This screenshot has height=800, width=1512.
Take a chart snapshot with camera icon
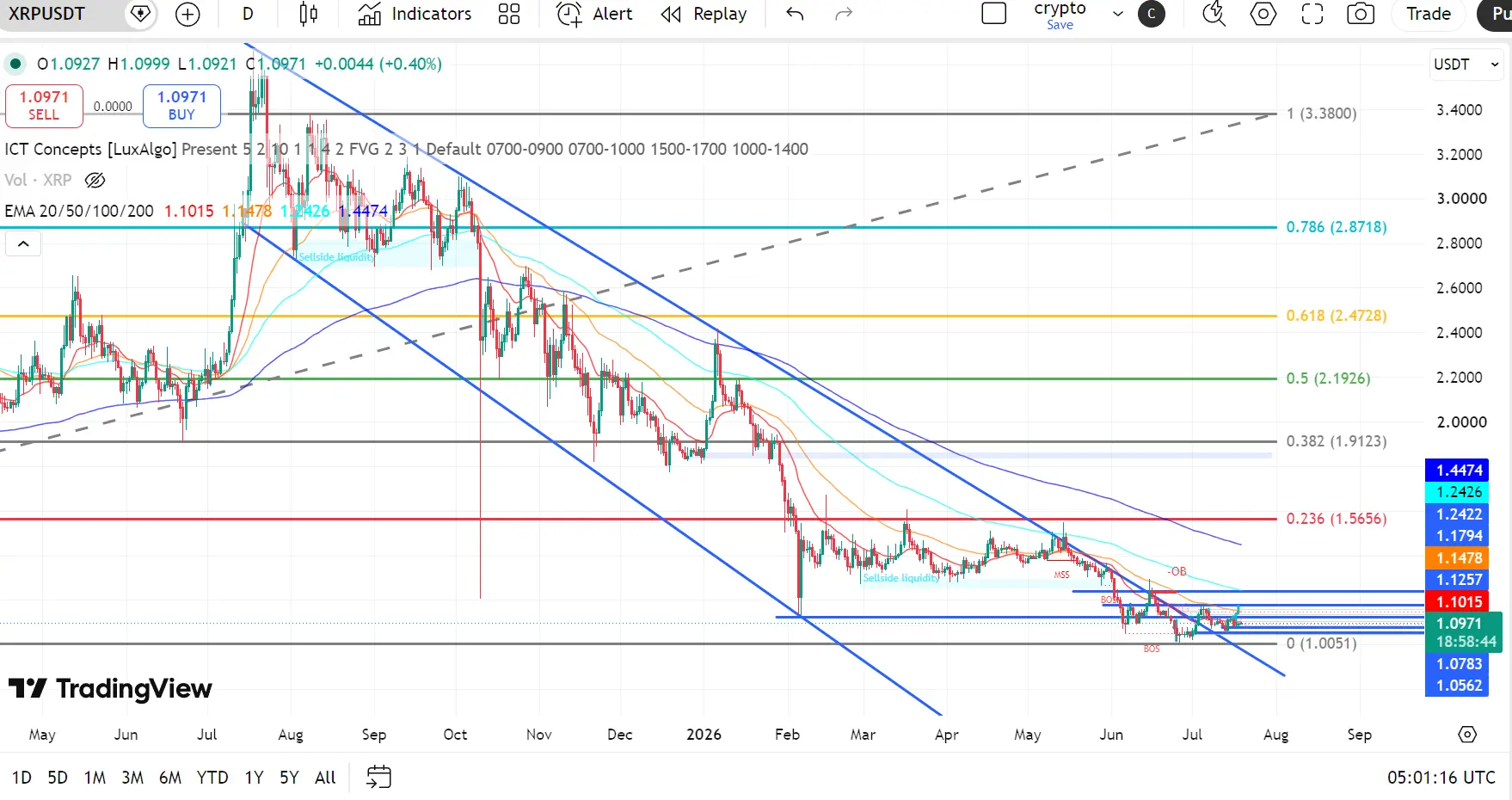(x=1361, y=14)
